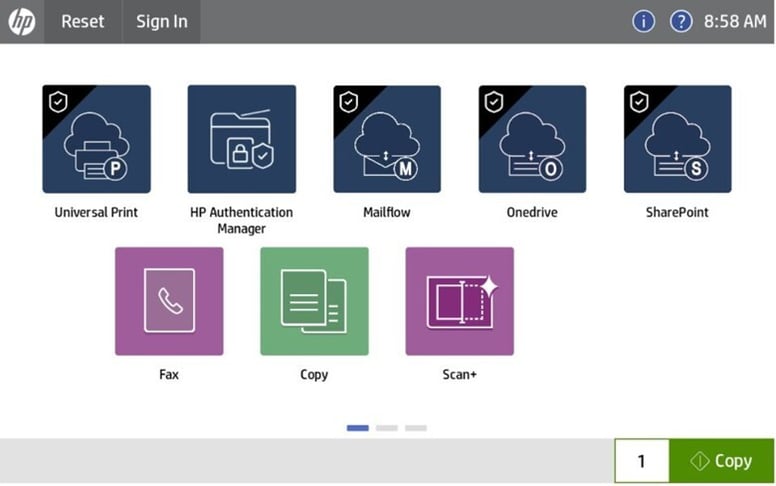Tap the Fax phone icon
This screenshot has height=486, width=776.
click(169, 301)
